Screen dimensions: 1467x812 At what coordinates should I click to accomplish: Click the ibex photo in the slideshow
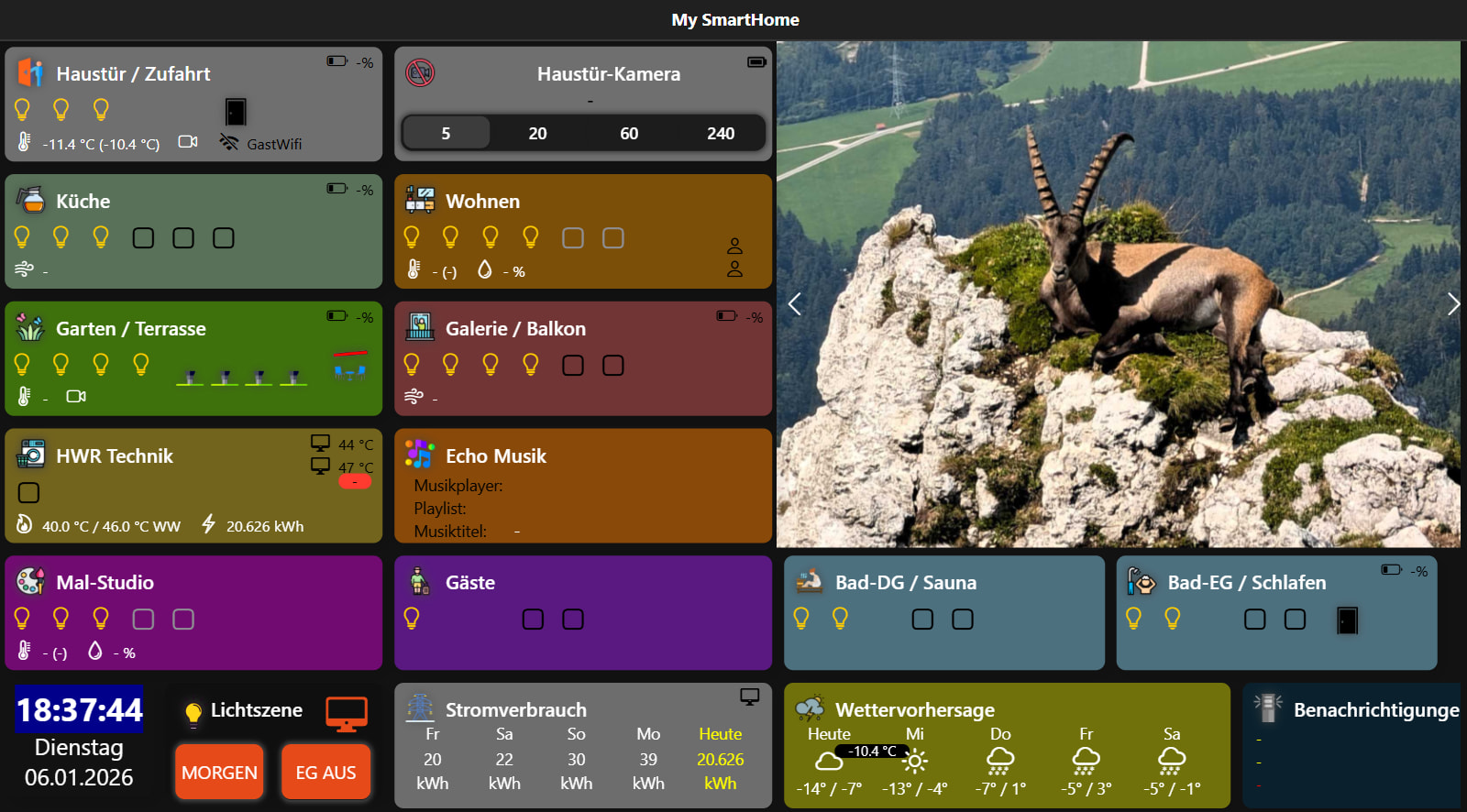click(x=1119, y=293)
